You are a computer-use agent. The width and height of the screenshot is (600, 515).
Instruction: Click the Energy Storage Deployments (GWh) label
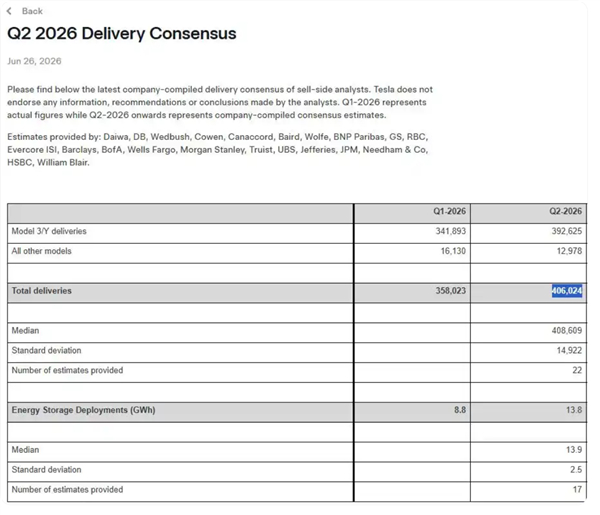(x=83, y=410)
